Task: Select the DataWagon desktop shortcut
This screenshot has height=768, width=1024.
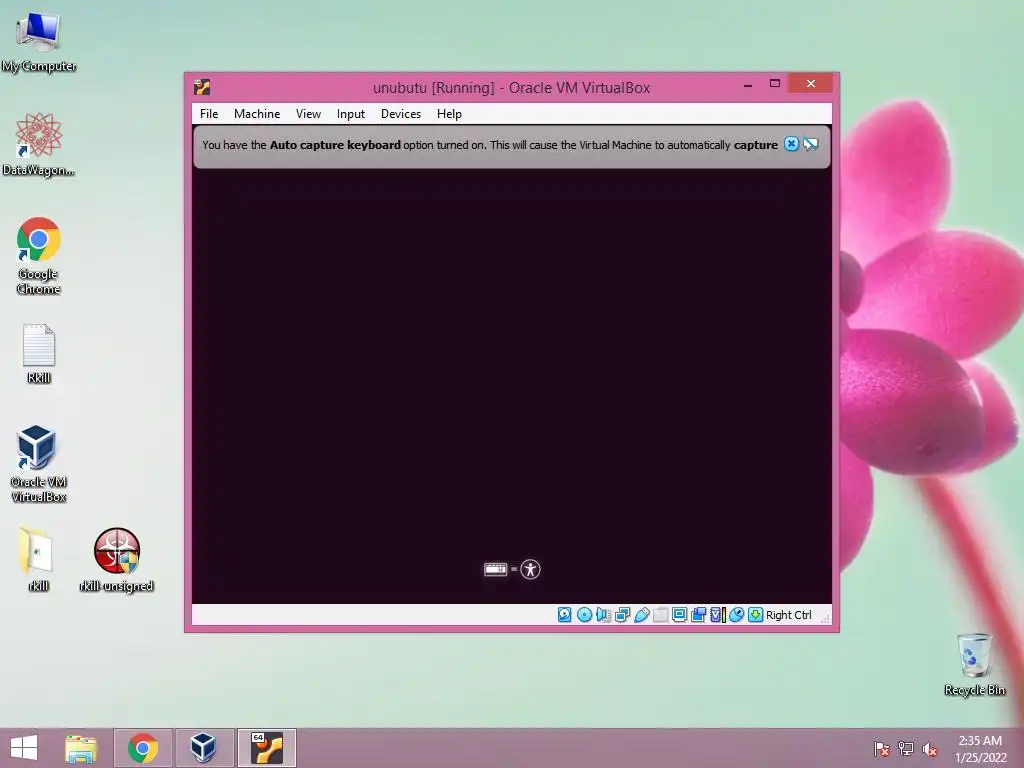Action: [39, 144]
